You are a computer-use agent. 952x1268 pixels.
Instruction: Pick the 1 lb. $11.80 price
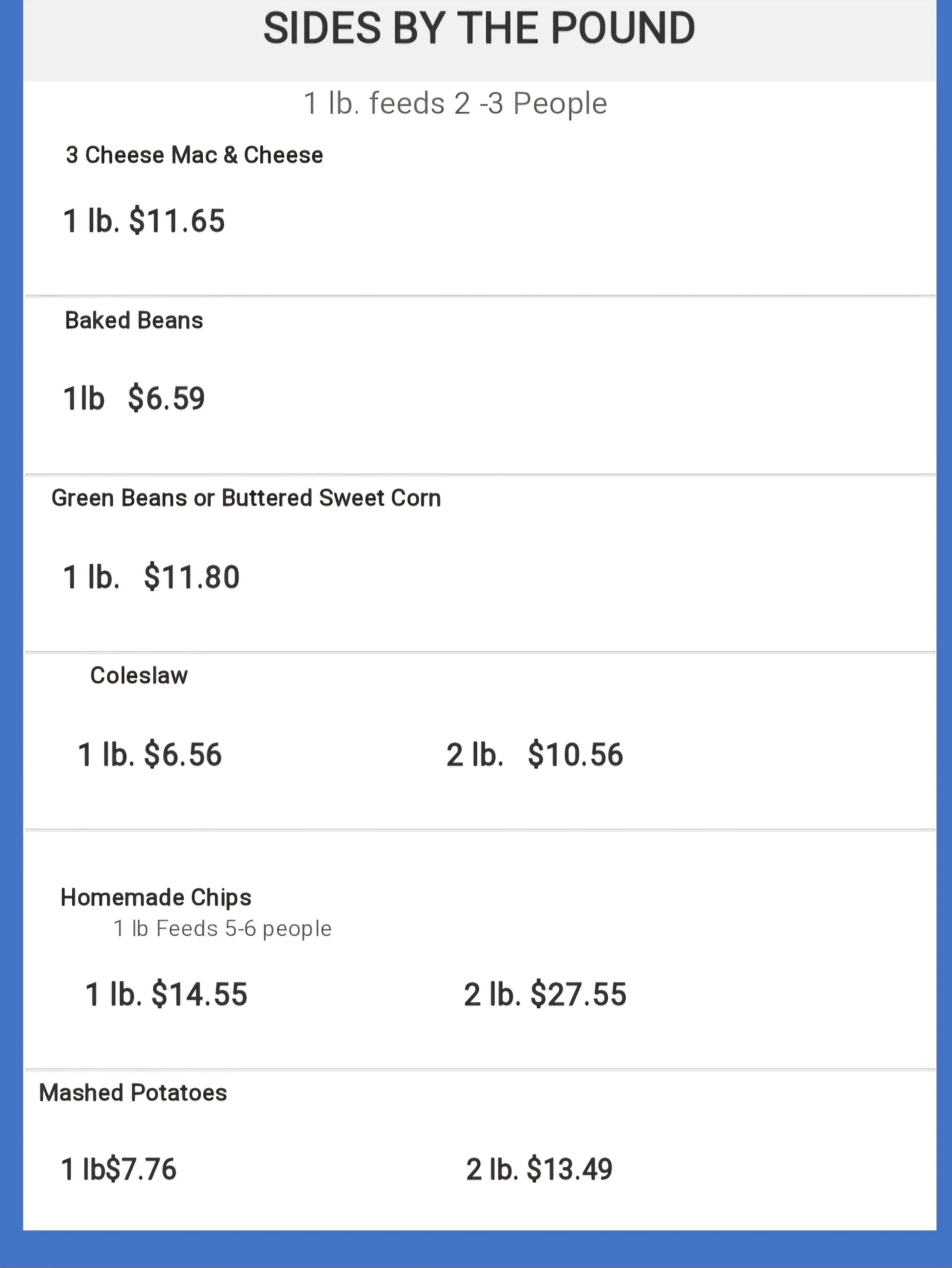click(151, 577)
